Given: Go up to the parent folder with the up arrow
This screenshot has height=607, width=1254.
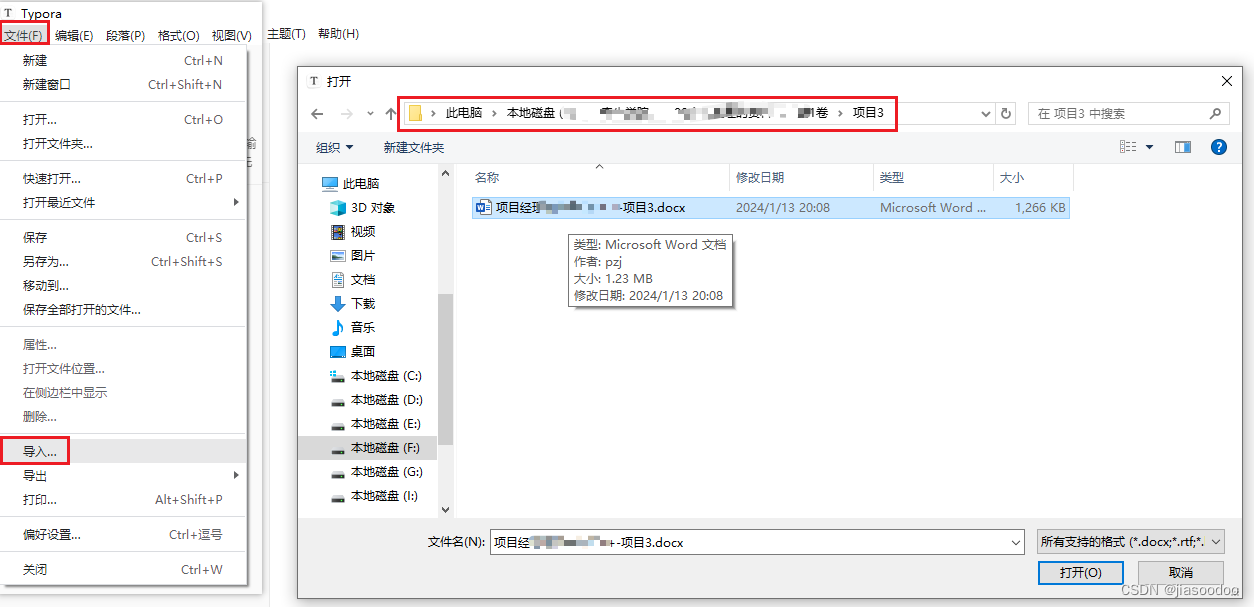Looking at the screenshot, I should point(390,114).
